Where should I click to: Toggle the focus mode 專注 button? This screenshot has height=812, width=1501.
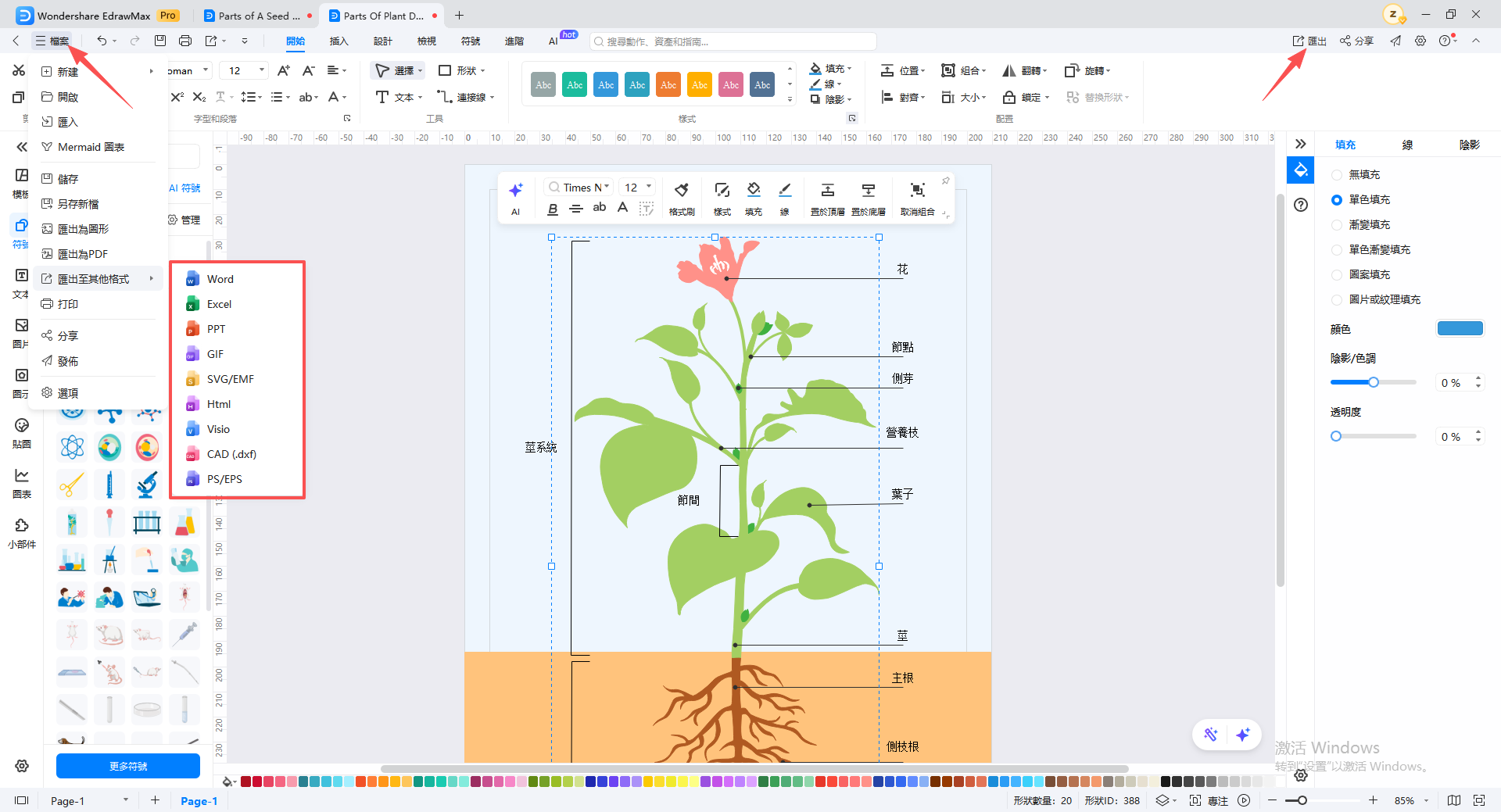click(1209, 800)
